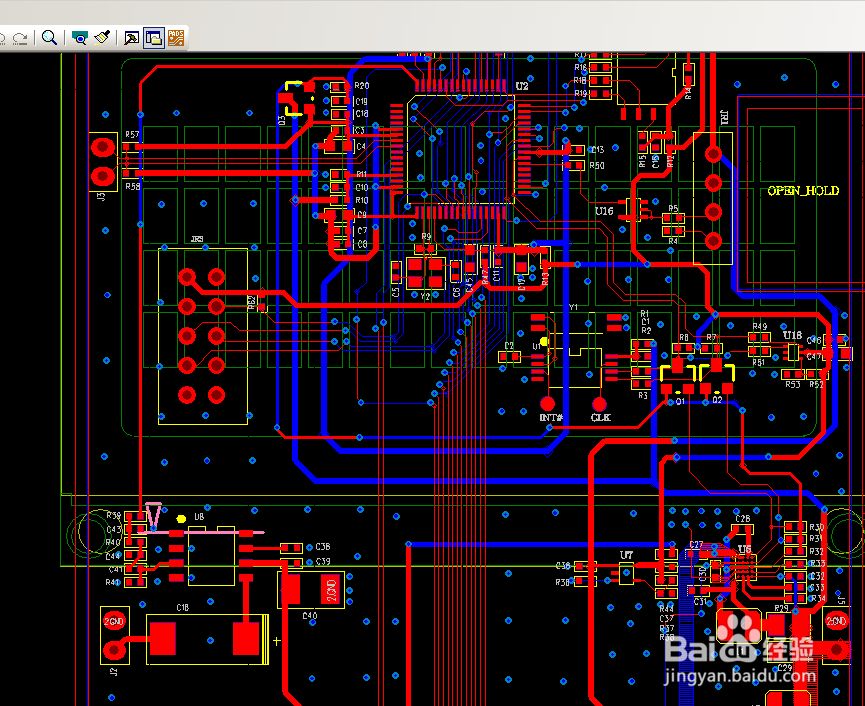Select the C2 capacitor label
The height and width of the screenshot is (706, 865).
coord(509,346)
